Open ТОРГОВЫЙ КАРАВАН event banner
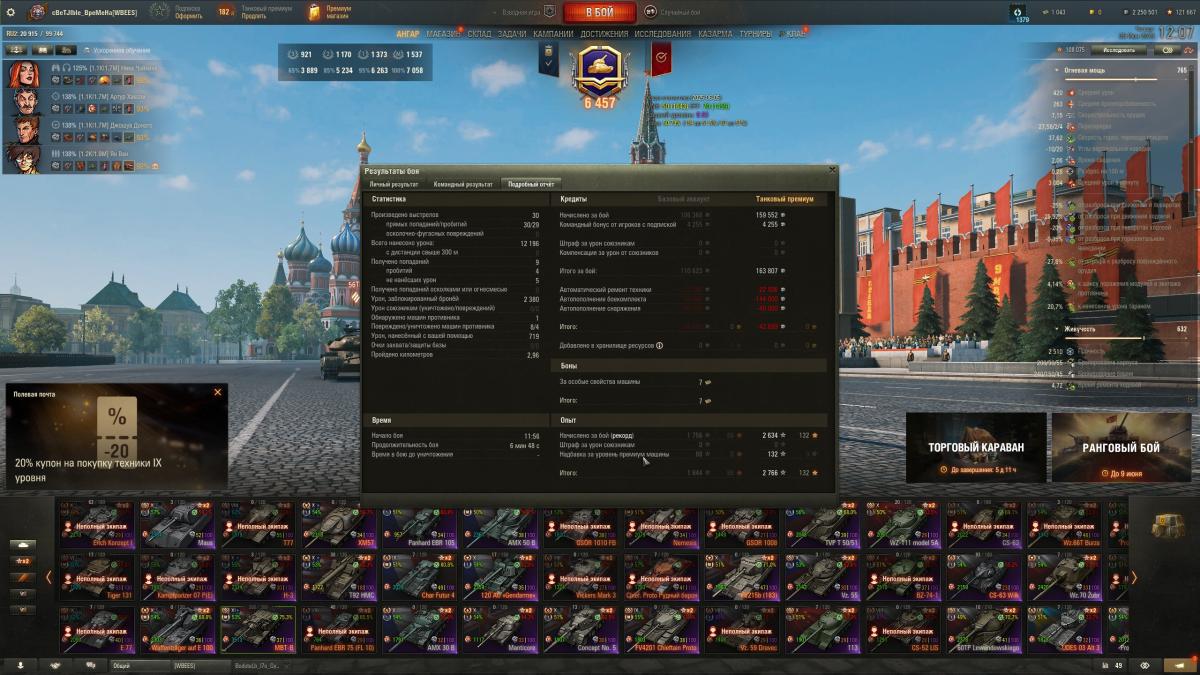Image resolution: width=1200 pixels, height=675 pixels. click(x=976, y=447)
